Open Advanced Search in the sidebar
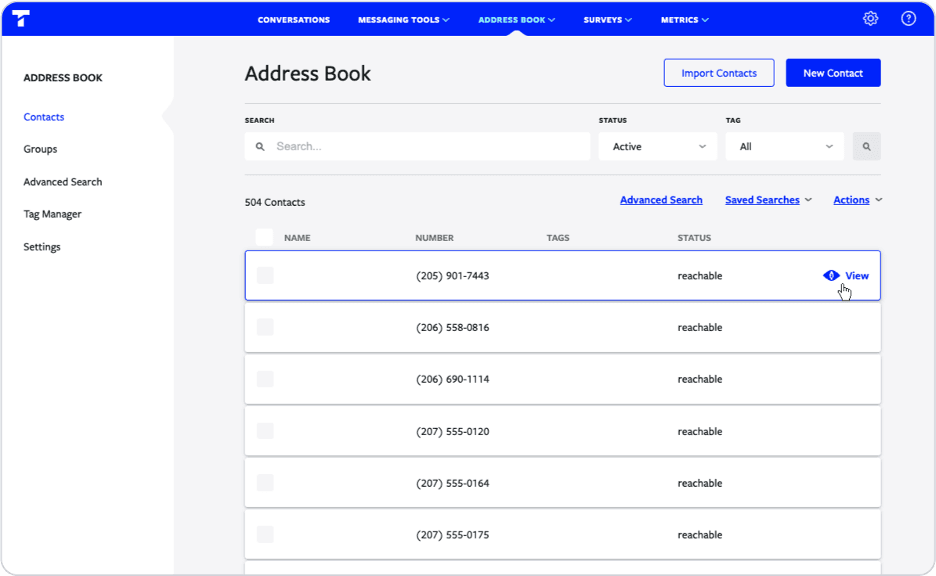The height and width of the screenshot is (576, 936). click(63, 181)
